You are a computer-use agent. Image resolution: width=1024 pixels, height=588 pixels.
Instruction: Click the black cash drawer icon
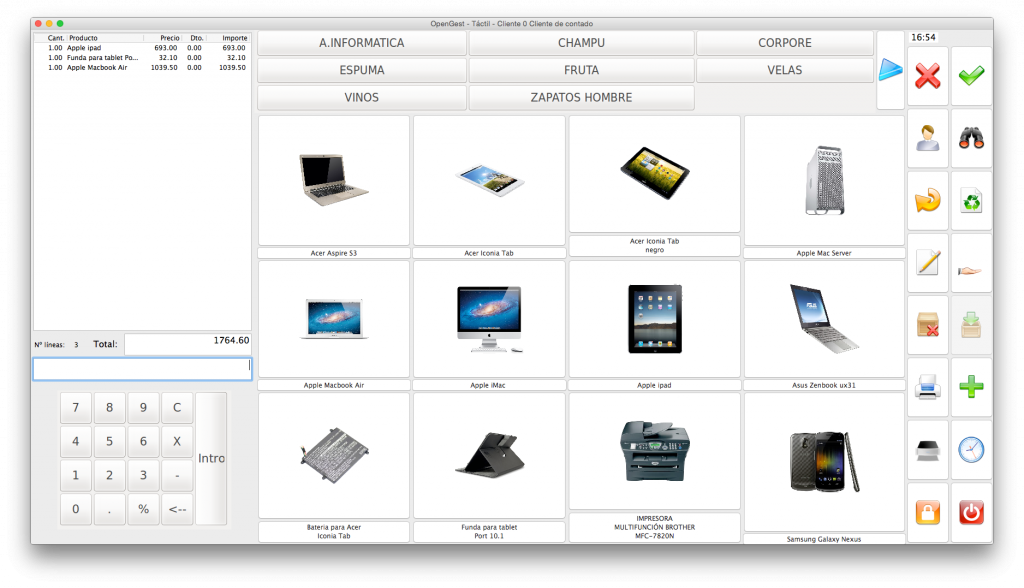pyautogui.click(x=927, y=450)
